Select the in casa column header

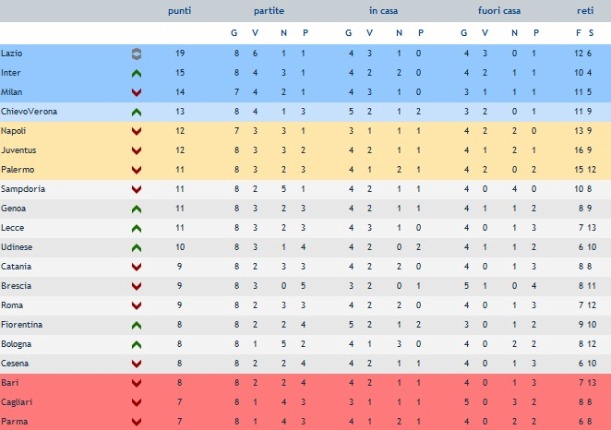click(383, 11)
